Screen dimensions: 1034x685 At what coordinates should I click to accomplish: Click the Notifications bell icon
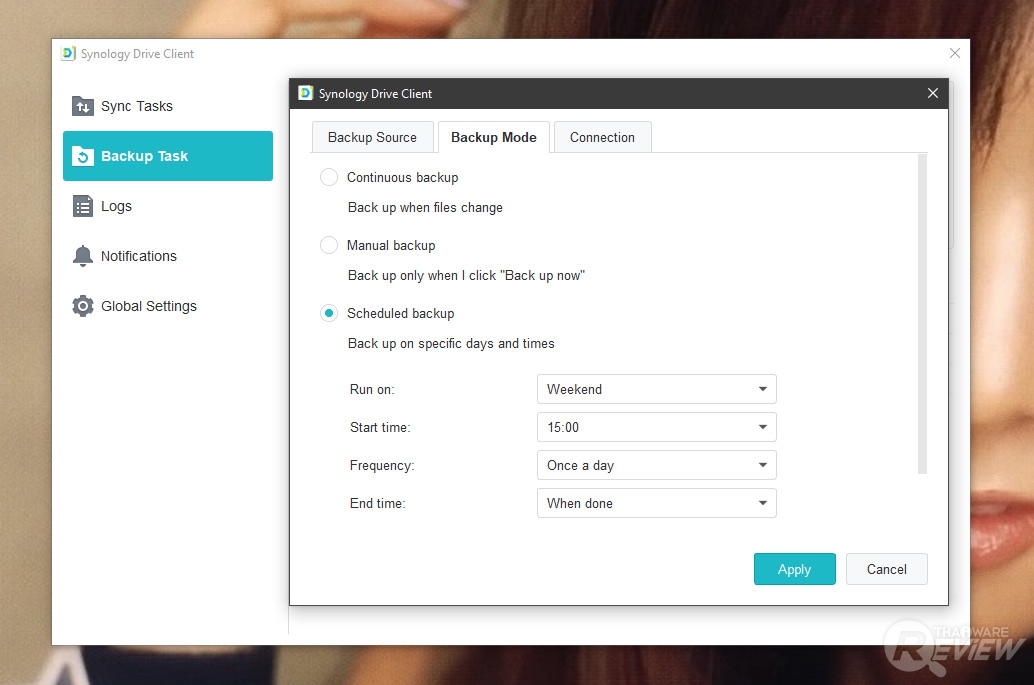(x=82, y=256)
